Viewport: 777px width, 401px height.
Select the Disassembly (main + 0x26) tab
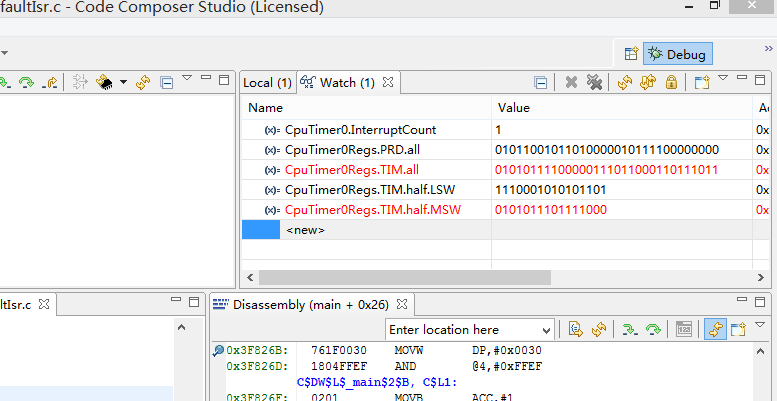click(x=310, y=304)
